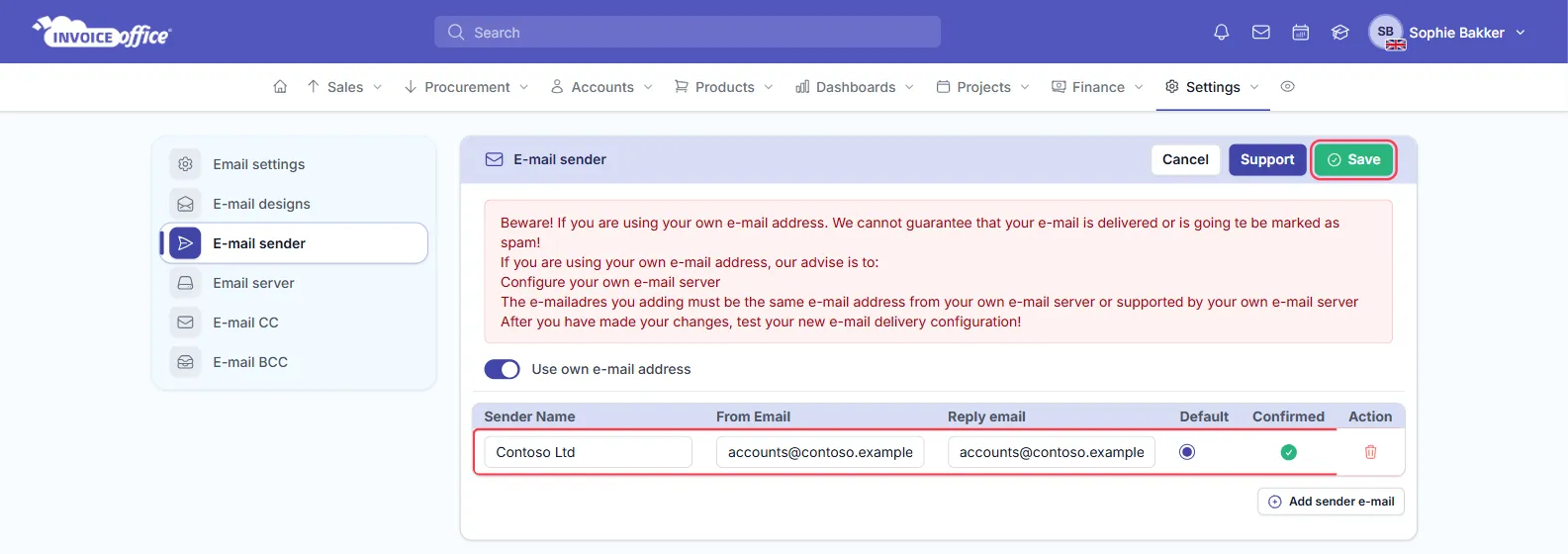Click the eye preview icon in navbar
The image size is (1568, 554).
[1287, 87]
